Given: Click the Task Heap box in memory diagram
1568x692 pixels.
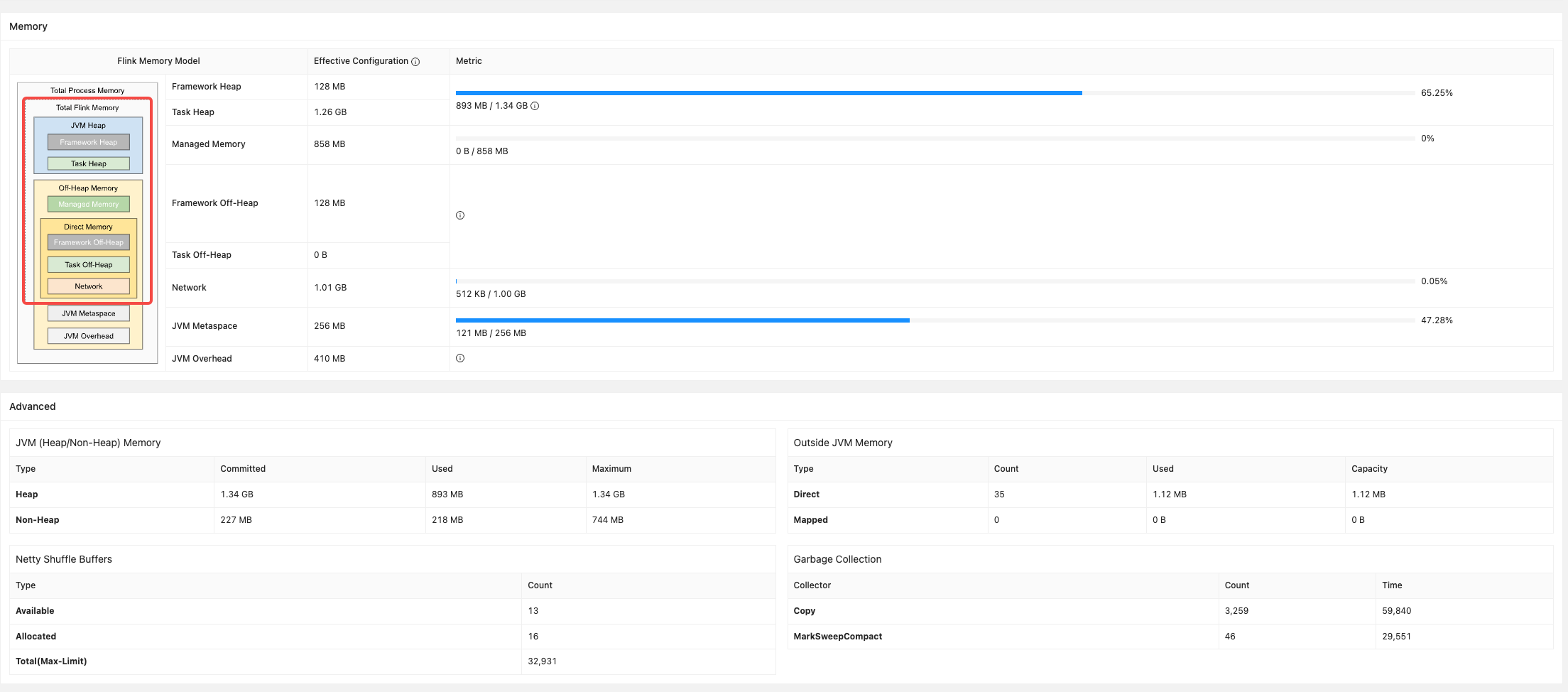Looking at the screenshot, I should (89, 163).
